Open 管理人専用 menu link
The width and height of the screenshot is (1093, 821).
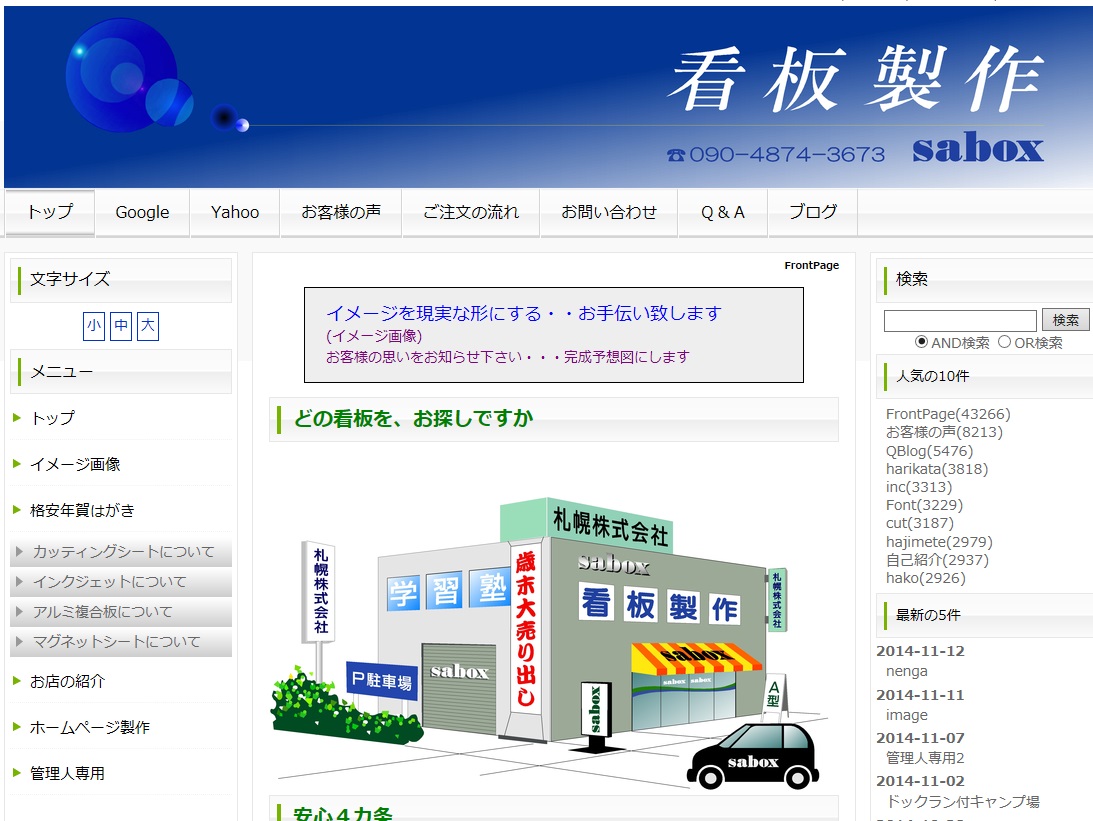[68, 773]
